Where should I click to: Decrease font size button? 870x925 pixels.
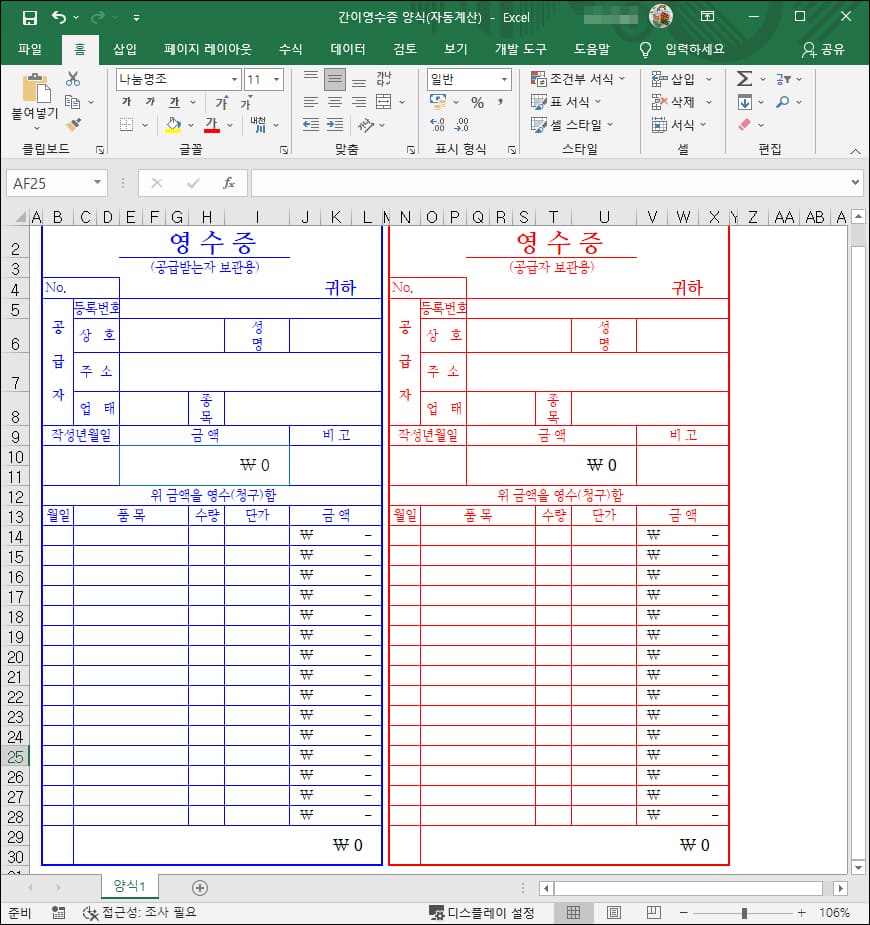[x=246, y=102]
